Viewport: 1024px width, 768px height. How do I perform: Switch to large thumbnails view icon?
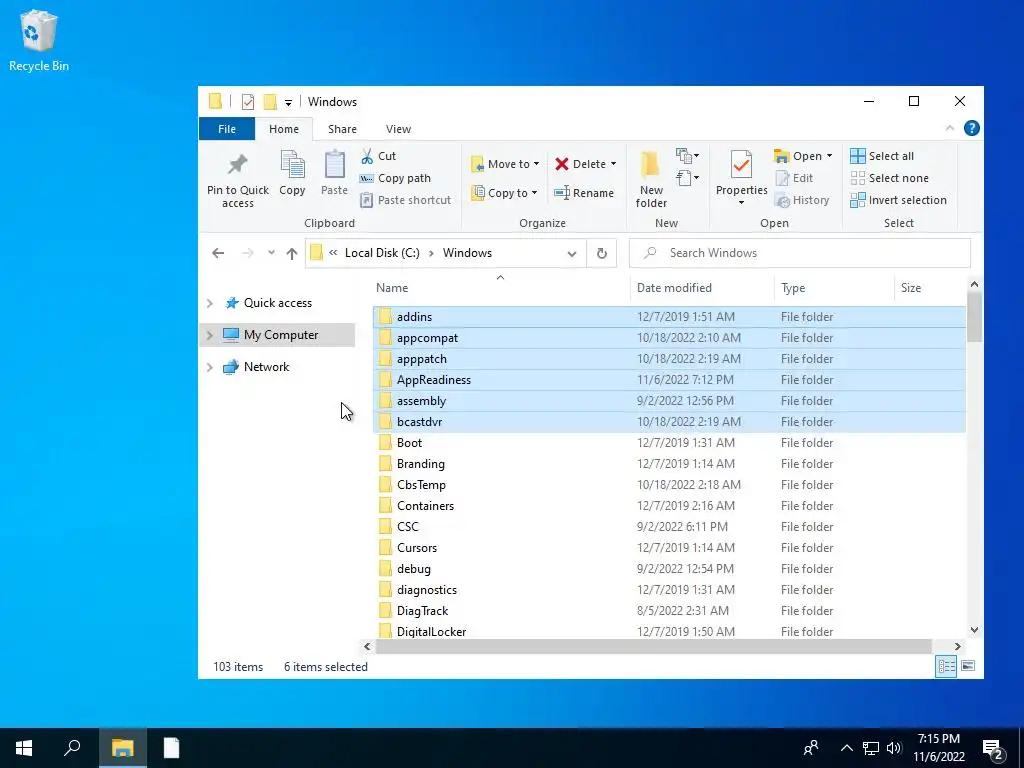968,666
